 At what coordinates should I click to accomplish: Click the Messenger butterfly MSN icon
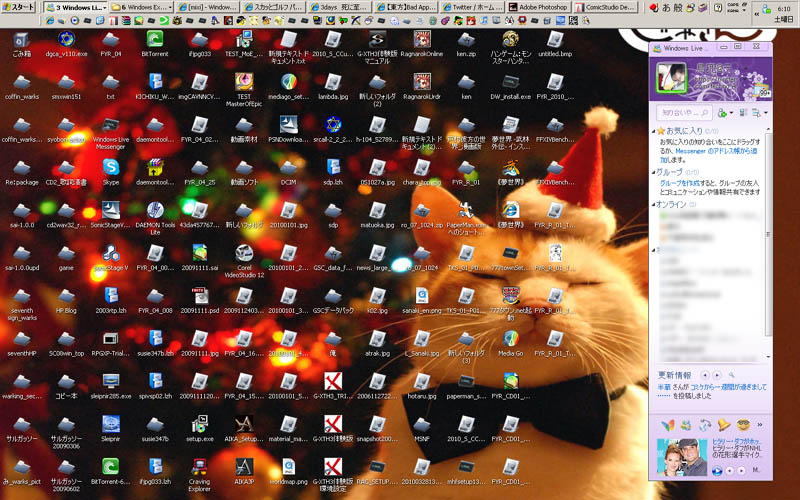tap(667, 424)
